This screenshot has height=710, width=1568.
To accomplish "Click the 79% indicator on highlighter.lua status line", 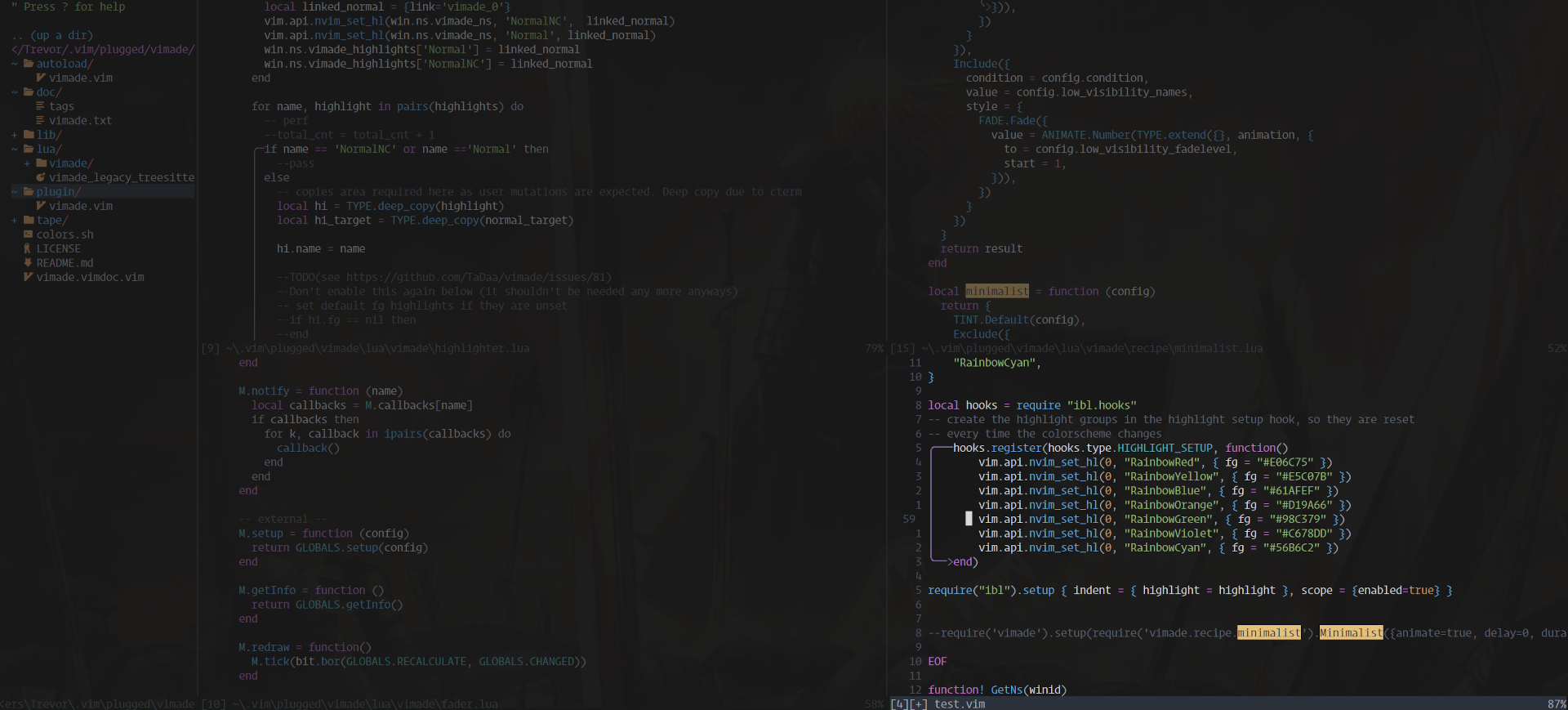I will (x=874, y=348).
